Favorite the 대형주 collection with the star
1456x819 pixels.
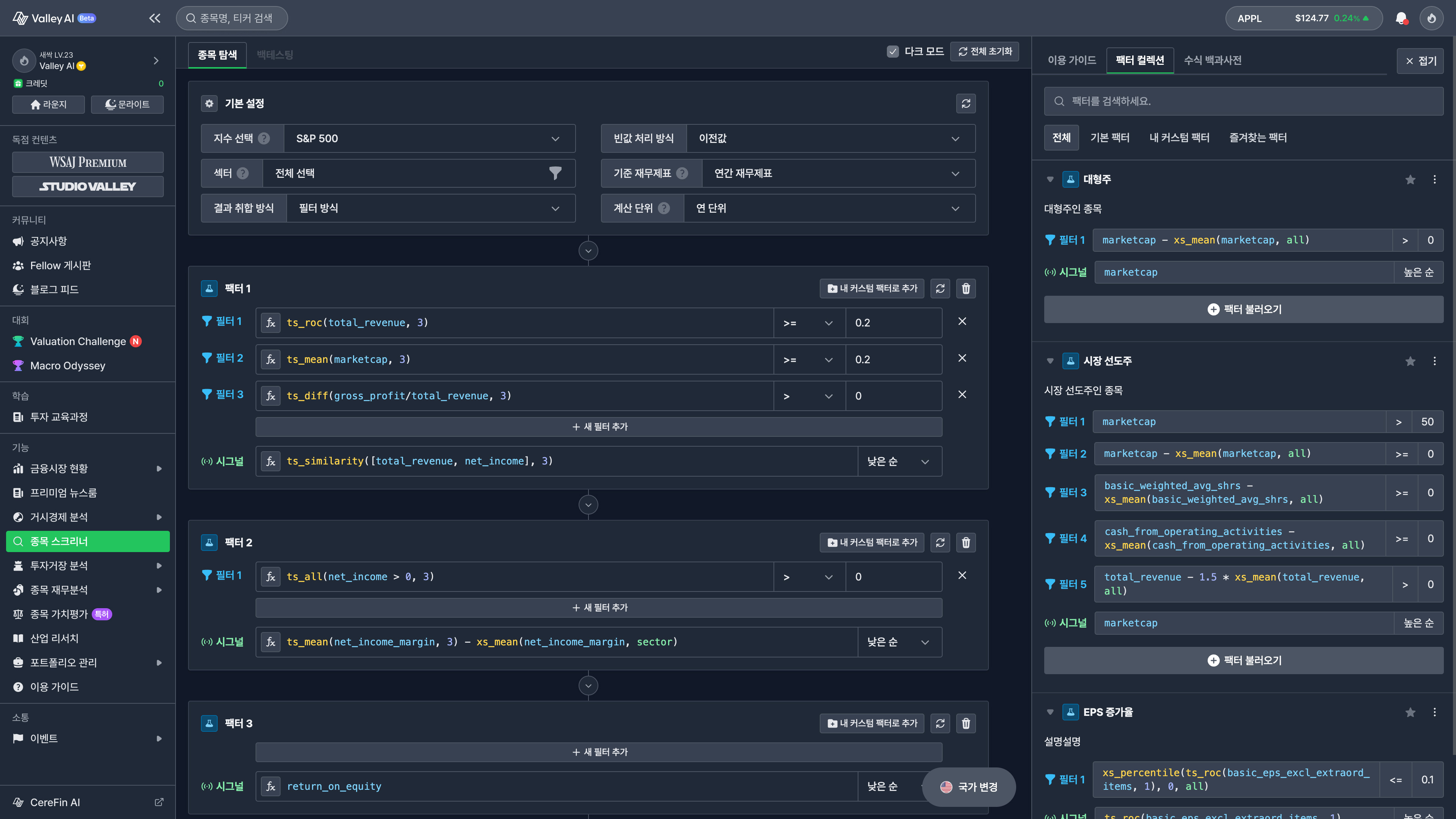[1410, 179]
